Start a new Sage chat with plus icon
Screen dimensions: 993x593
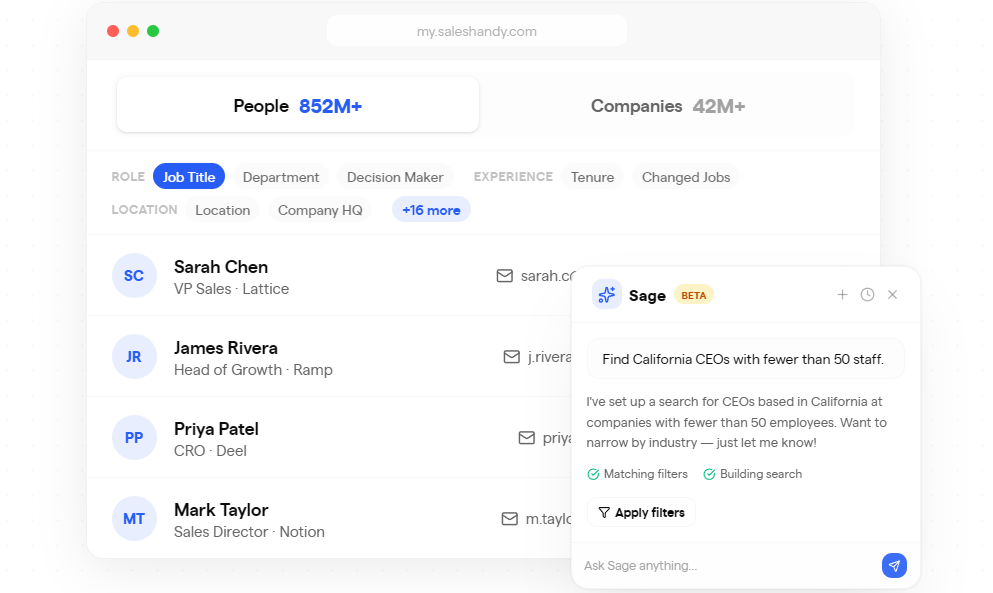(842, 295)
